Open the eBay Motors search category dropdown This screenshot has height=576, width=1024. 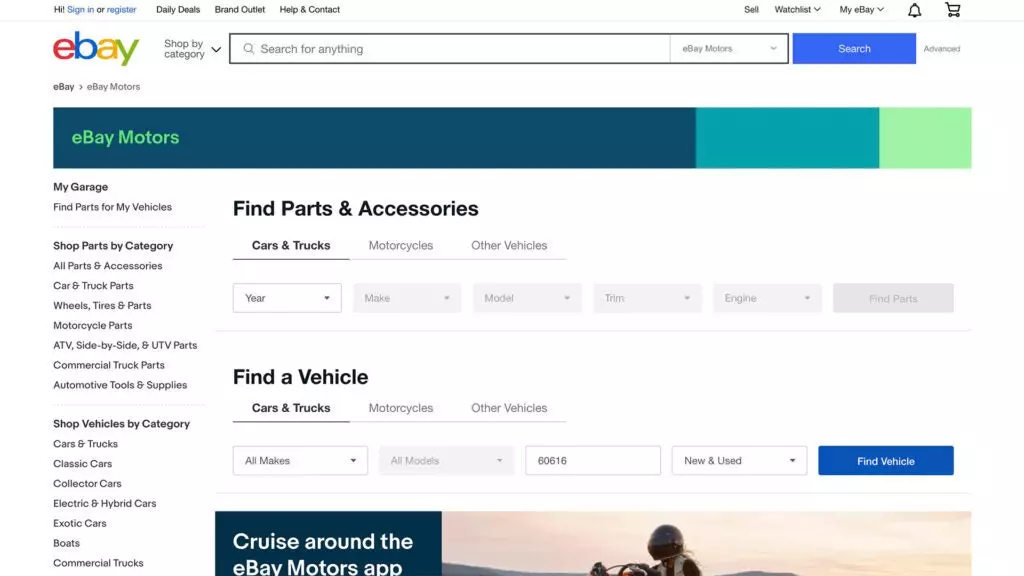coord(729,48)
